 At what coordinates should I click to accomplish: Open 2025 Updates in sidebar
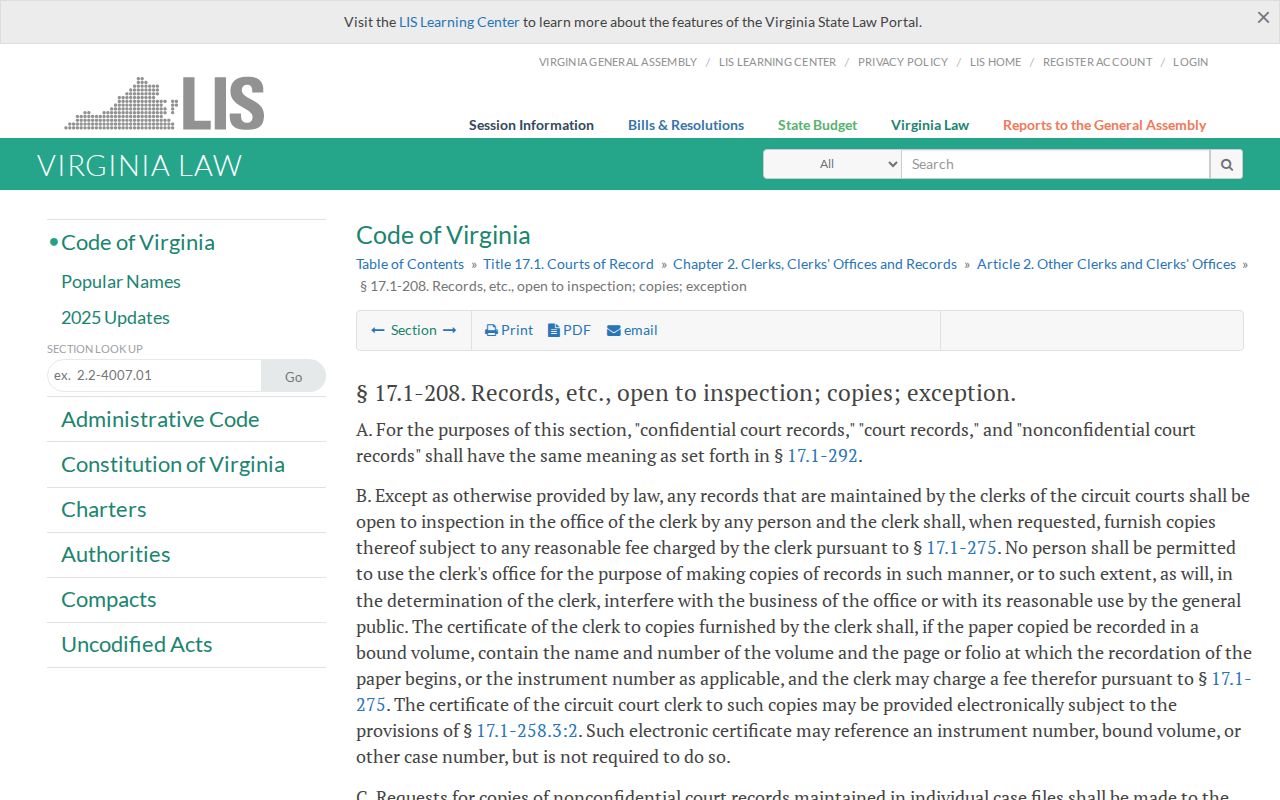[115, 318]
